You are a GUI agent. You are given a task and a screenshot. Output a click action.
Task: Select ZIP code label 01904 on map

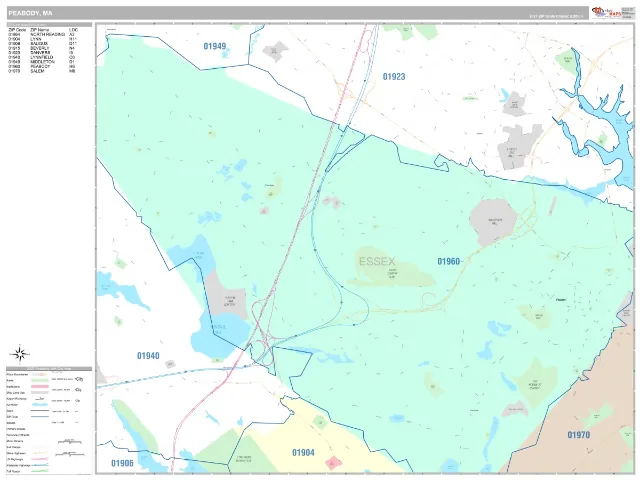point(303,453)
